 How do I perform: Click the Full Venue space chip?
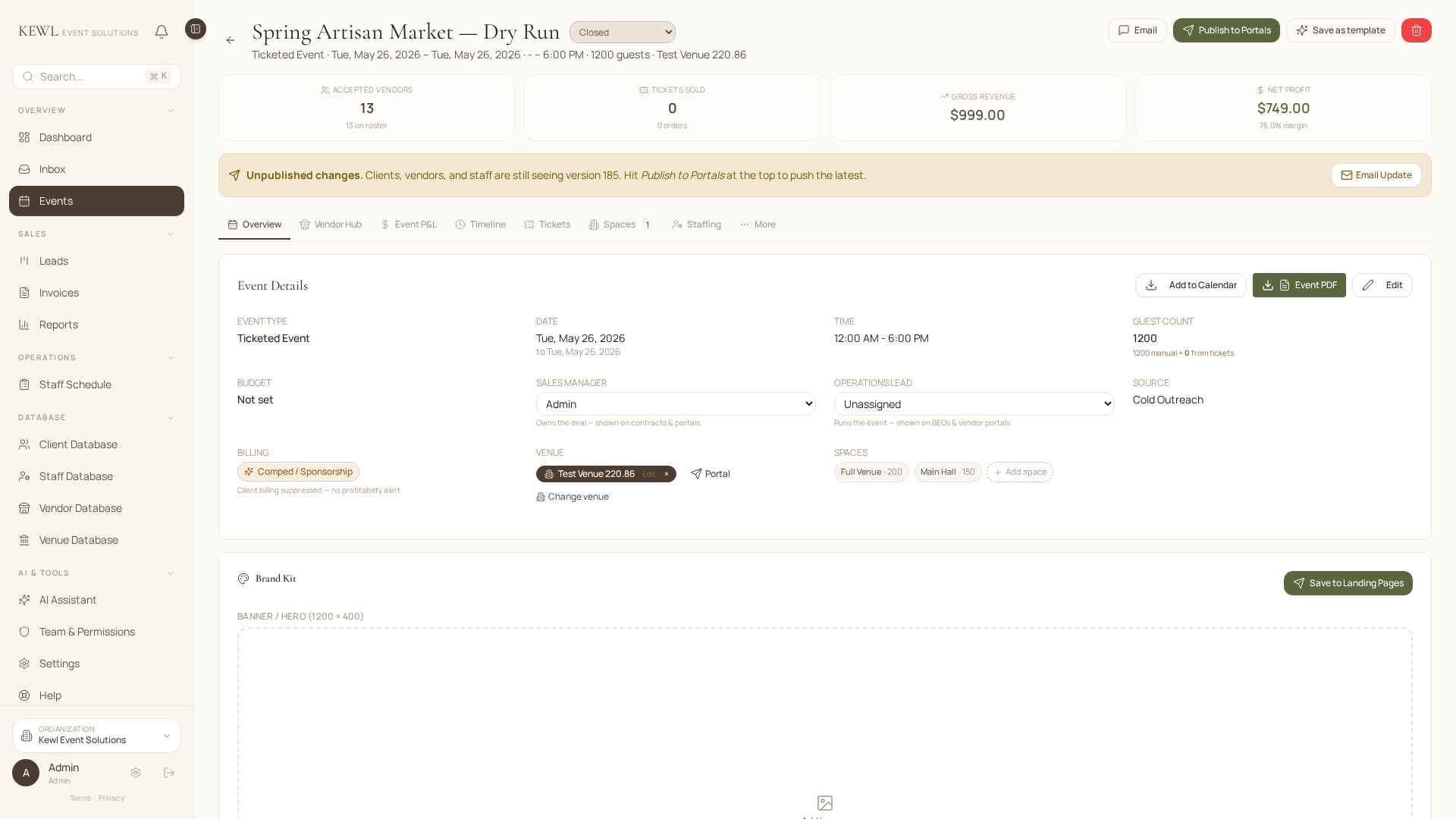click(x=871, y=472)
